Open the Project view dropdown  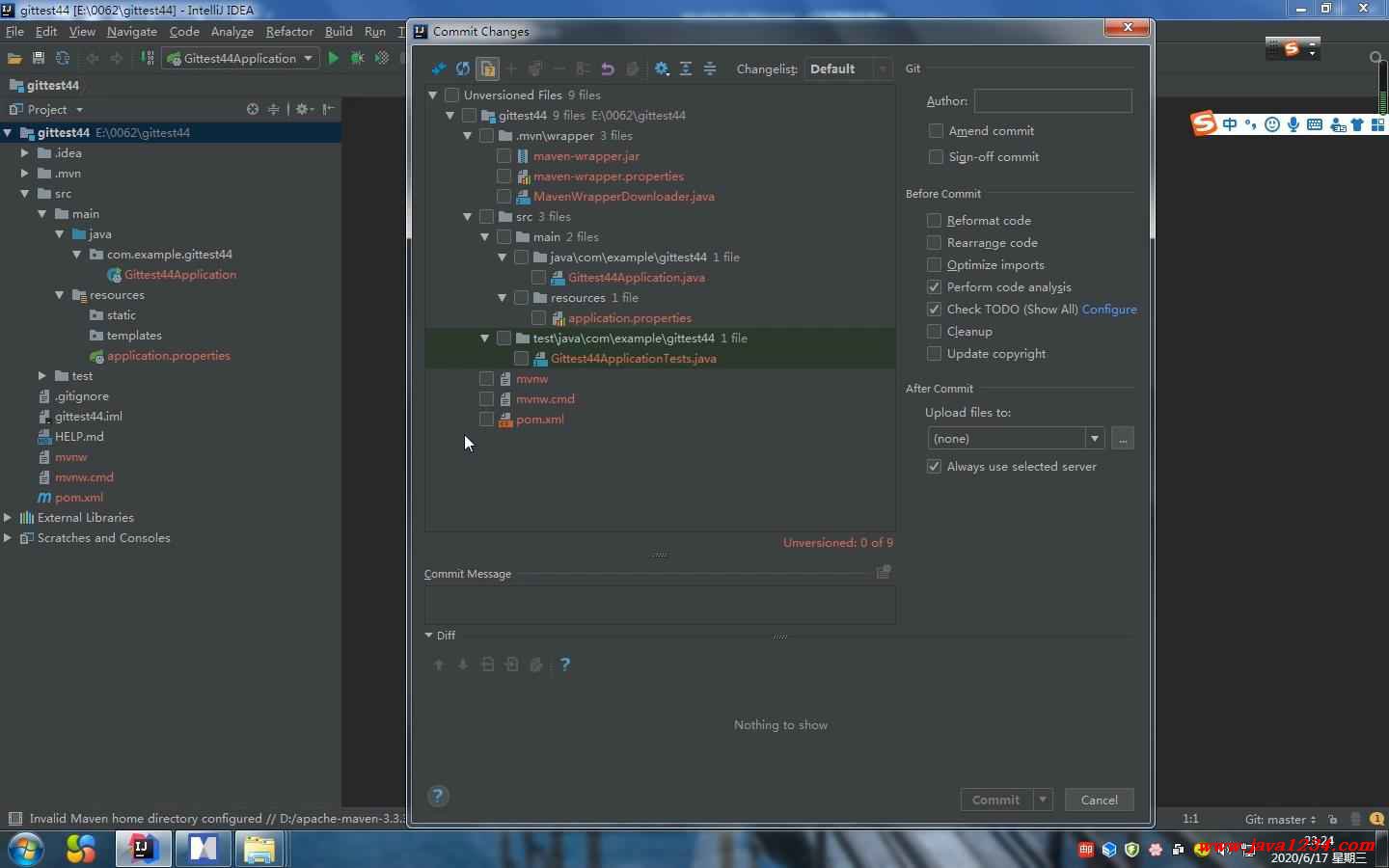click(x=46, y=109)
